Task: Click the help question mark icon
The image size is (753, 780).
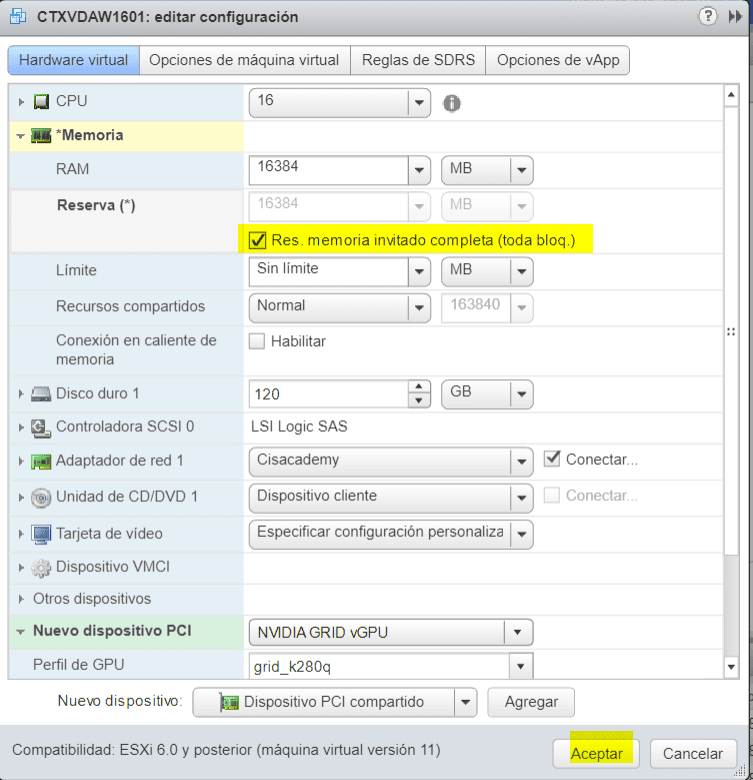Action: tap(707, 16)
